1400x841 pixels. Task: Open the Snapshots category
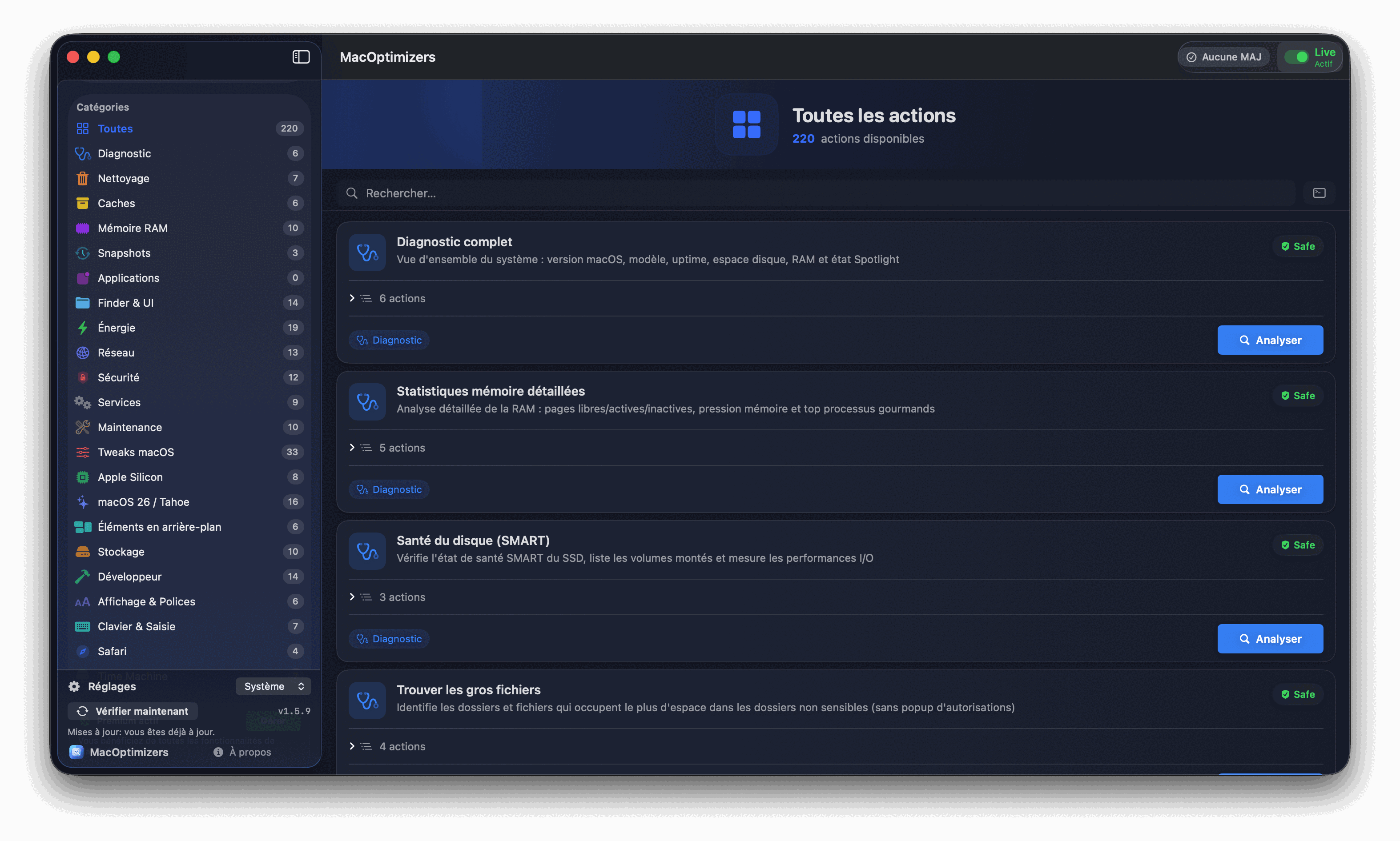124,253
